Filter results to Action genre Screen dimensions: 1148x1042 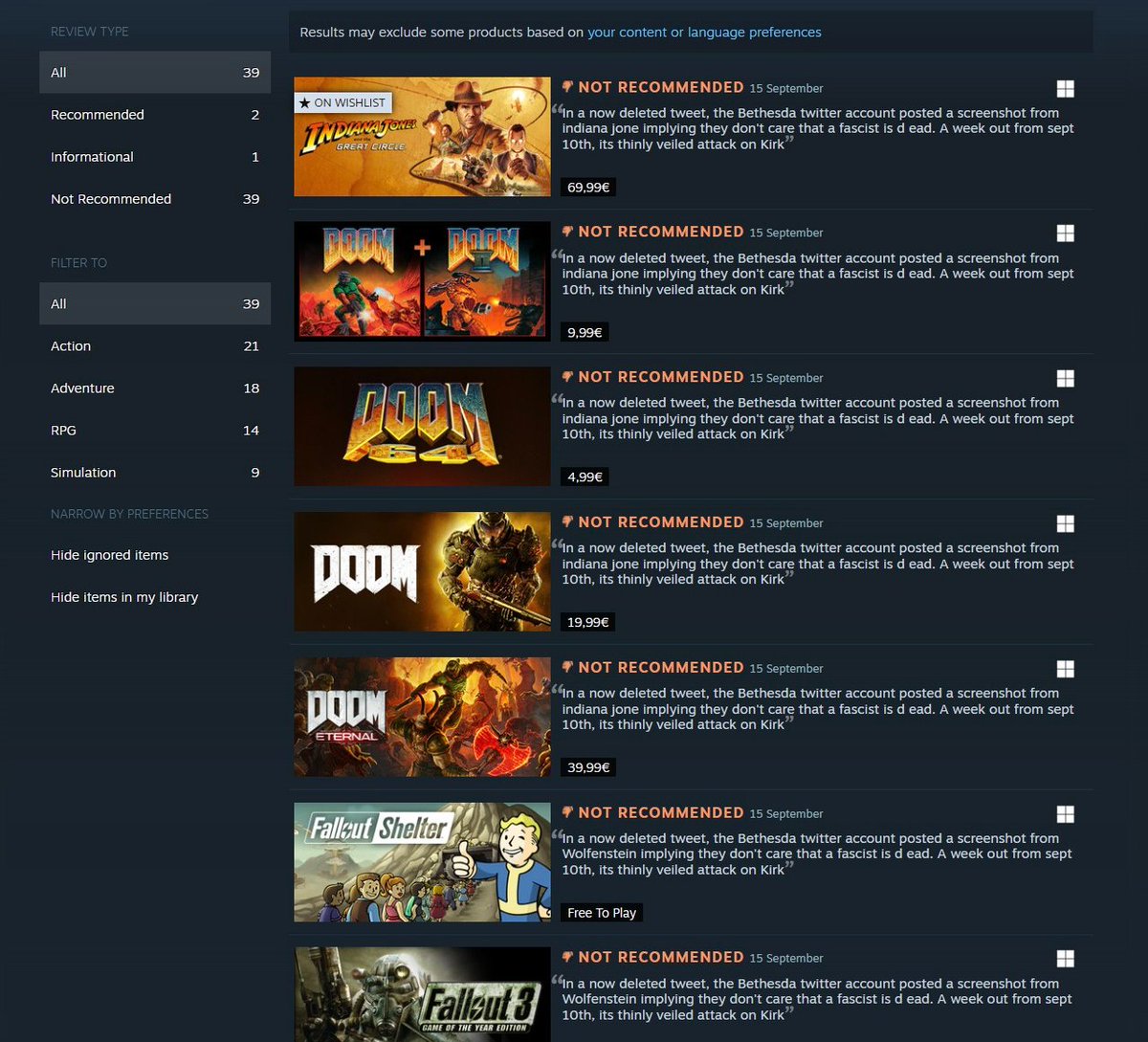pyautogui.click(x=155, y=346)
